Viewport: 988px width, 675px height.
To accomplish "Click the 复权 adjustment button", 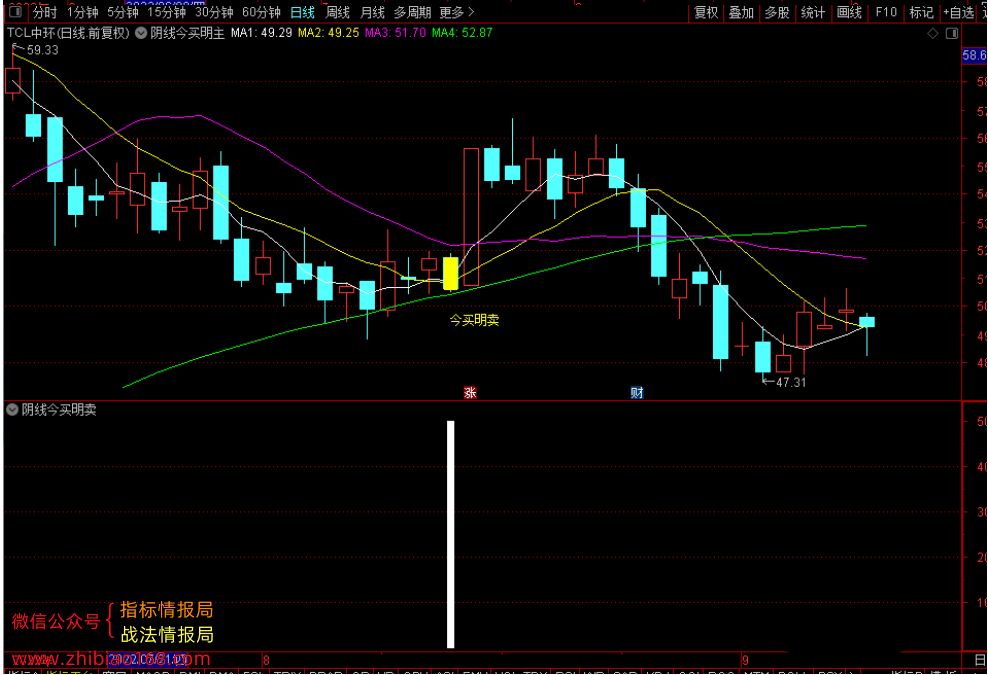I will pyautogui.click(x=706, y=12).
